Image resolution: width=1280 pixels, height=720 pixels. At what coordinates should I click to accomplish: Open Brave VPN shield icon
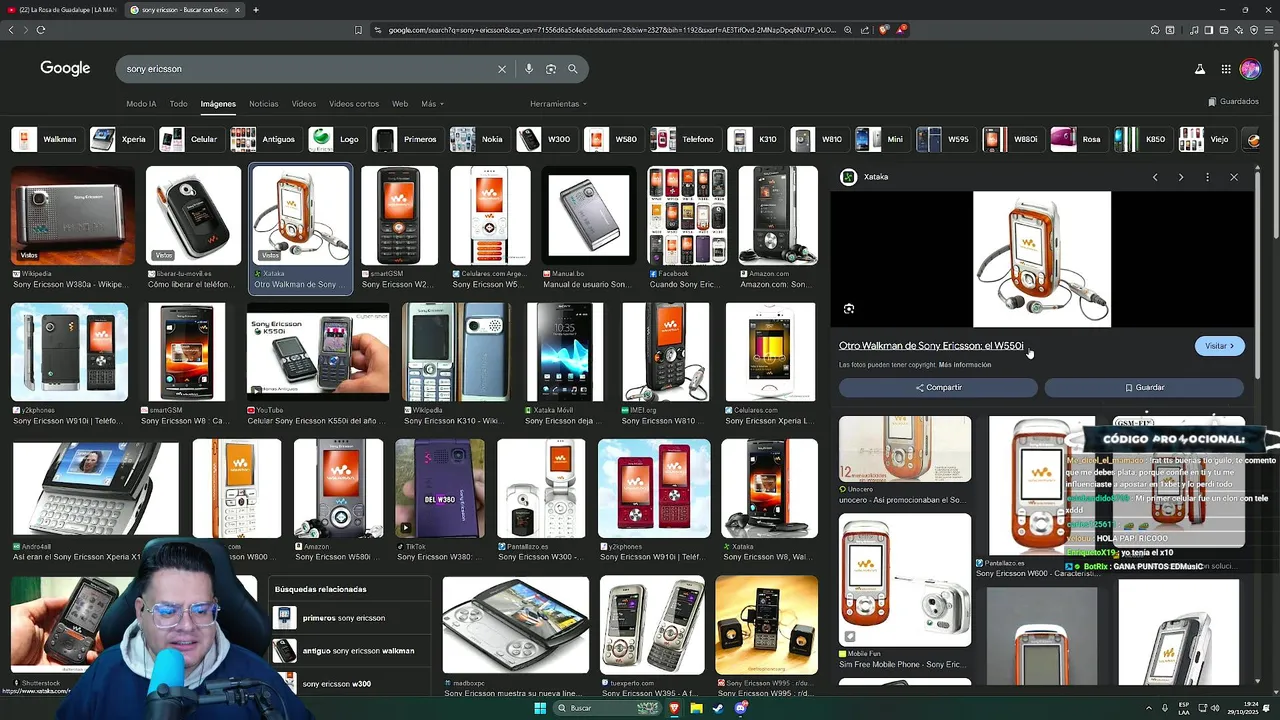click(1254, 30)
